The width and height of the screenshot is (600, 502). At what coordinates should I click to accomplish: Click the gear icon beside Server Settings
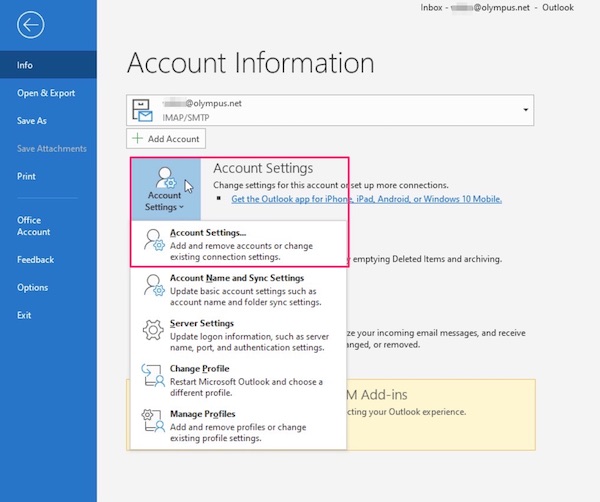pyautogui.click(x=153, y=330)
